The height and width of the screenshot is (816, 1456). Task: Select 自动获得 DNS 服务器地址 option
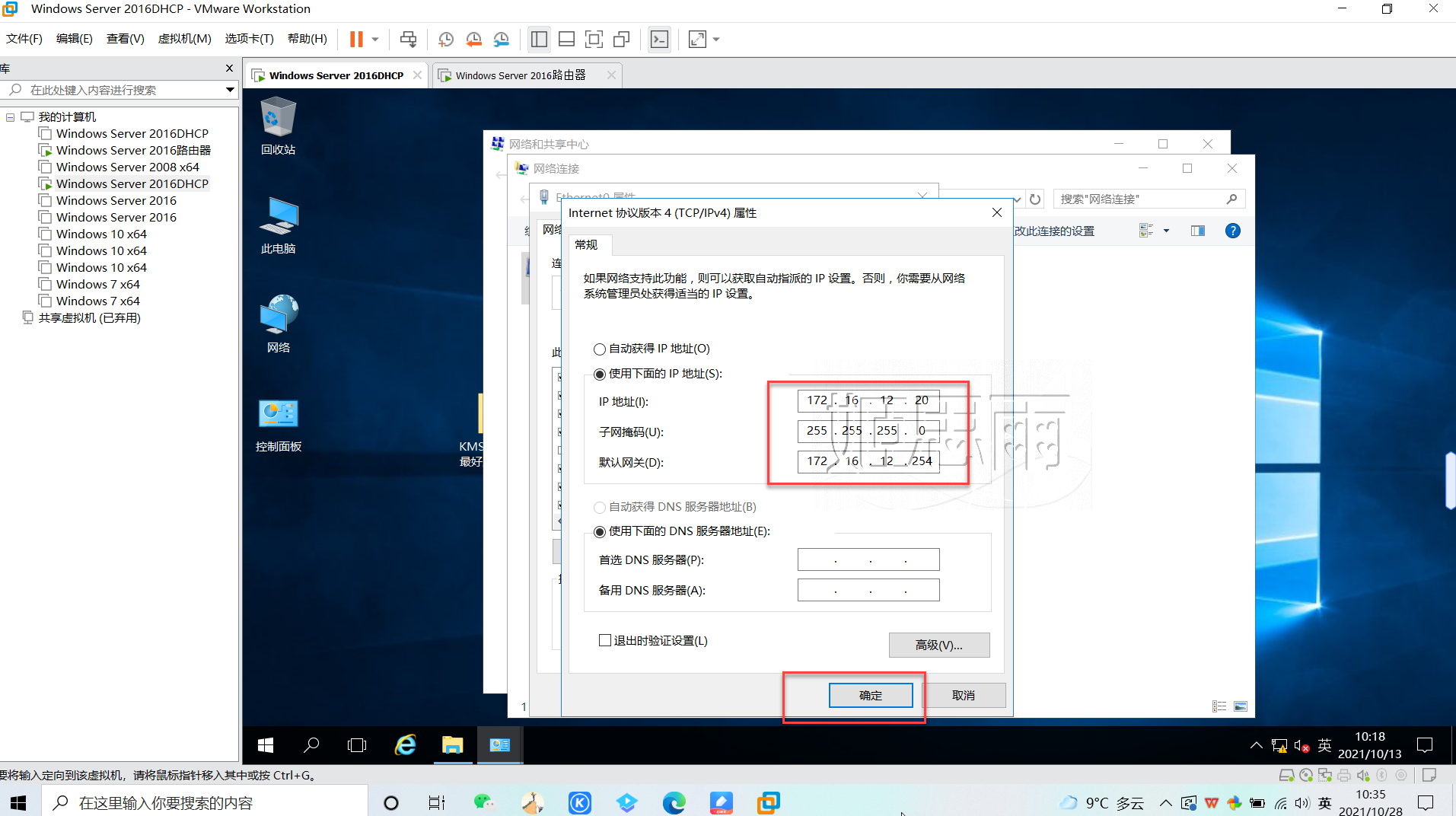tap(599, 506)
